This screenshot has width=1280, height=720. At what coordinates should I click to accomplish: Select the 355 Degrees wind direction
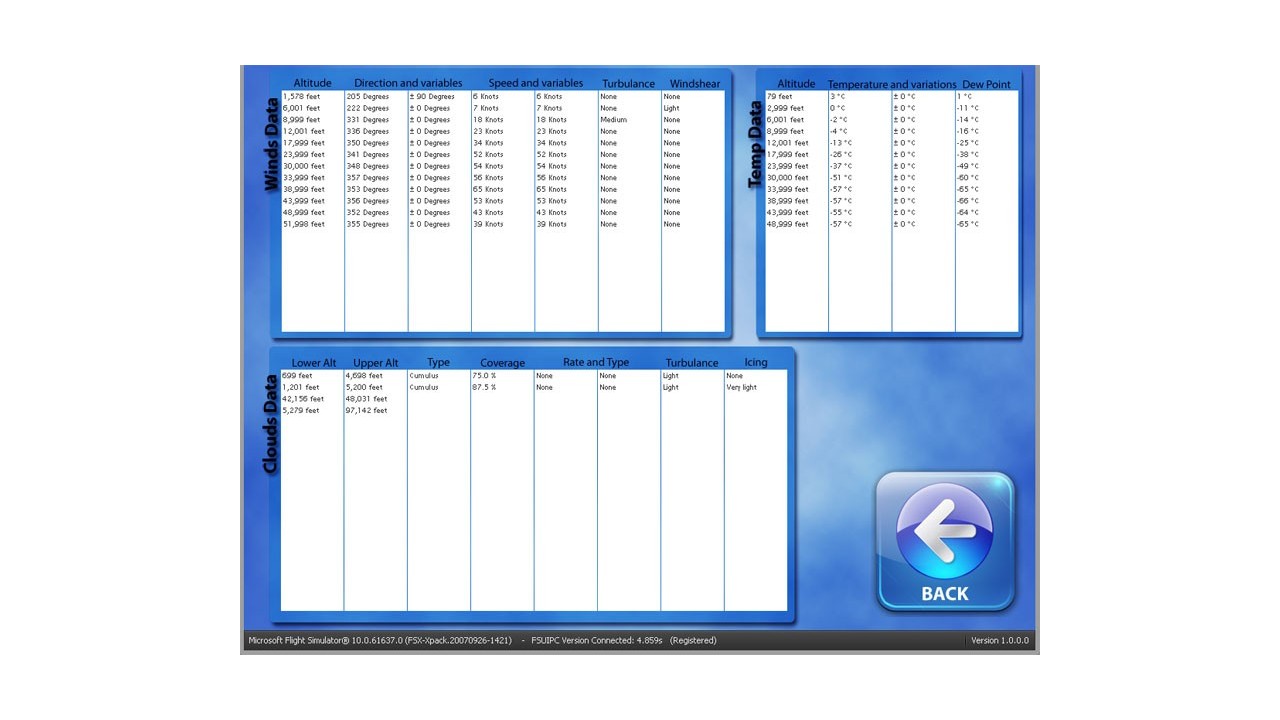click(368, 224)
